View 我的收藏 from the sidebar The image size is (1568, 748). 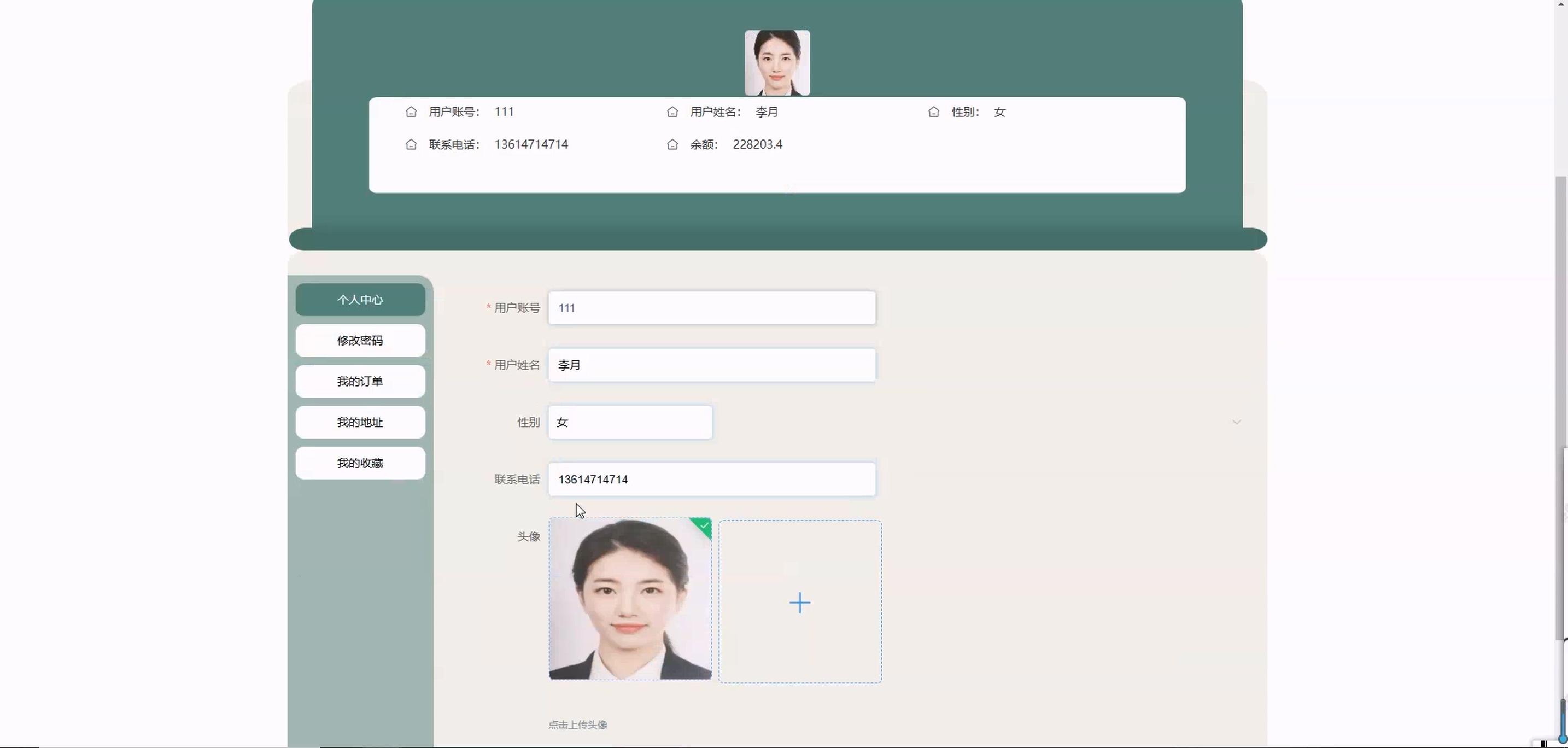point(360,463)
